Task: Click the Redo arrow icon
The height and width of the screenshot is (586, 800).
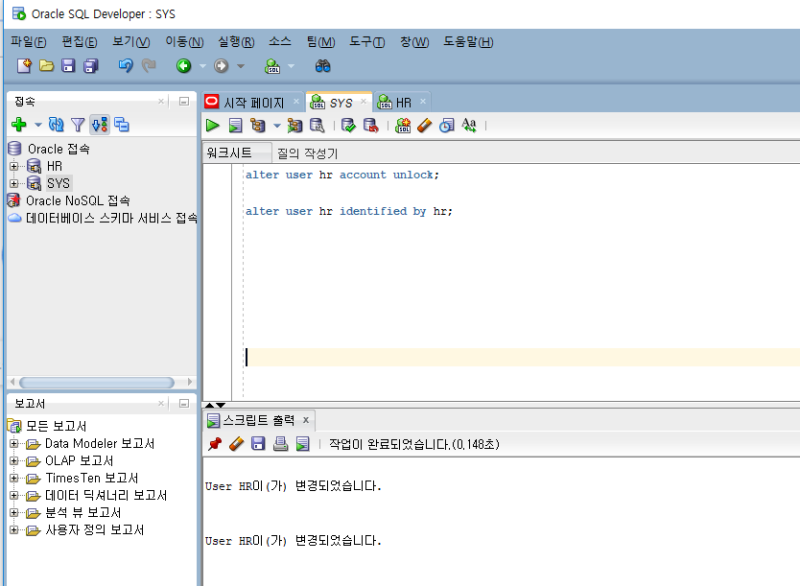Action: pos(148,66)
